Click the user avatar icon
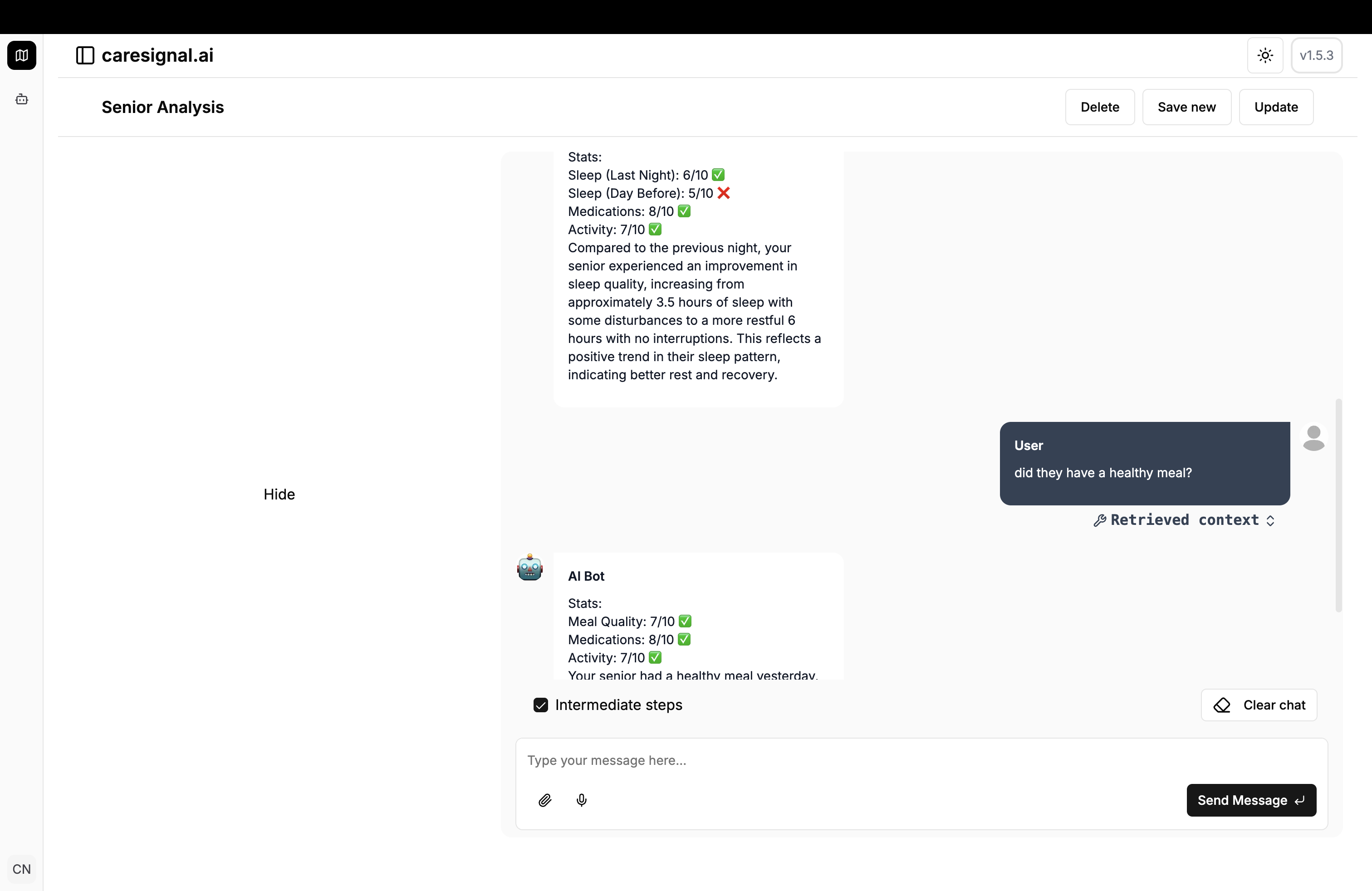1372x891 pixels. tap(1313, 439)
